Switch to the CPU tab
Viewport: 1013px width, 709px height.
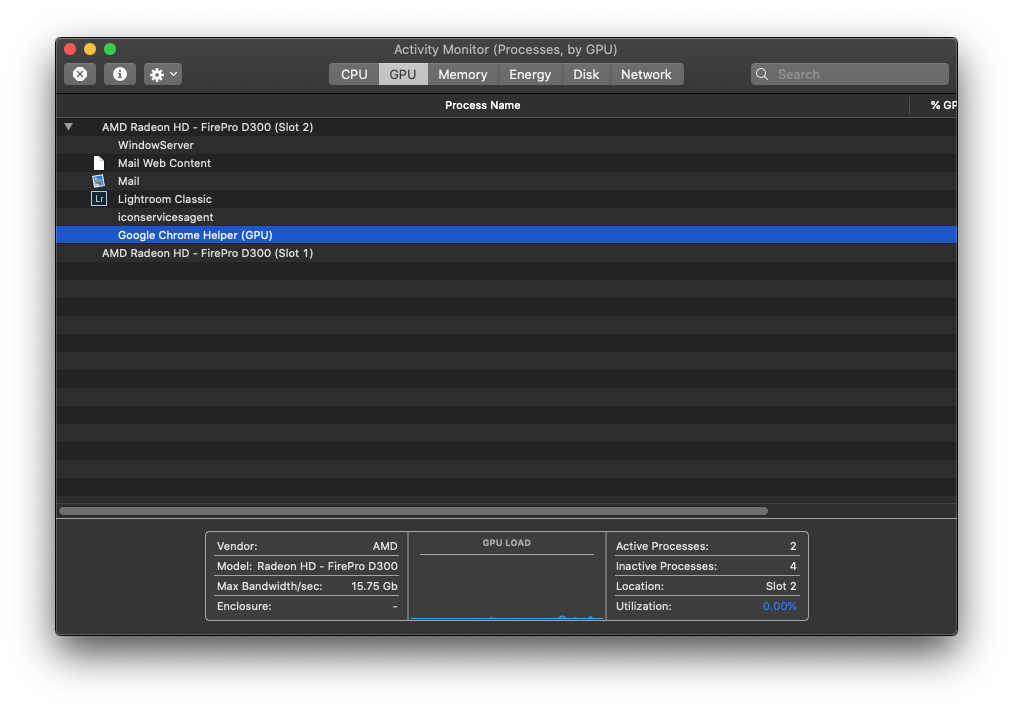354,74
